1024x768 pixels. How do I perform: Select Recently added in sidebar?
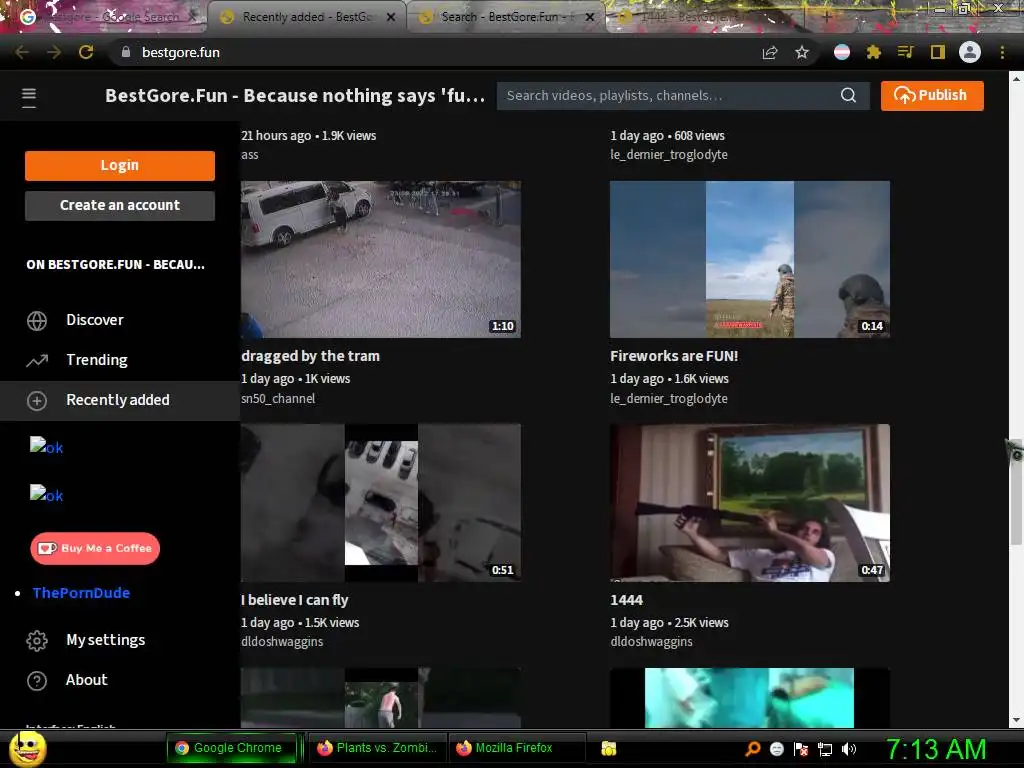click(x=120, y=400)
